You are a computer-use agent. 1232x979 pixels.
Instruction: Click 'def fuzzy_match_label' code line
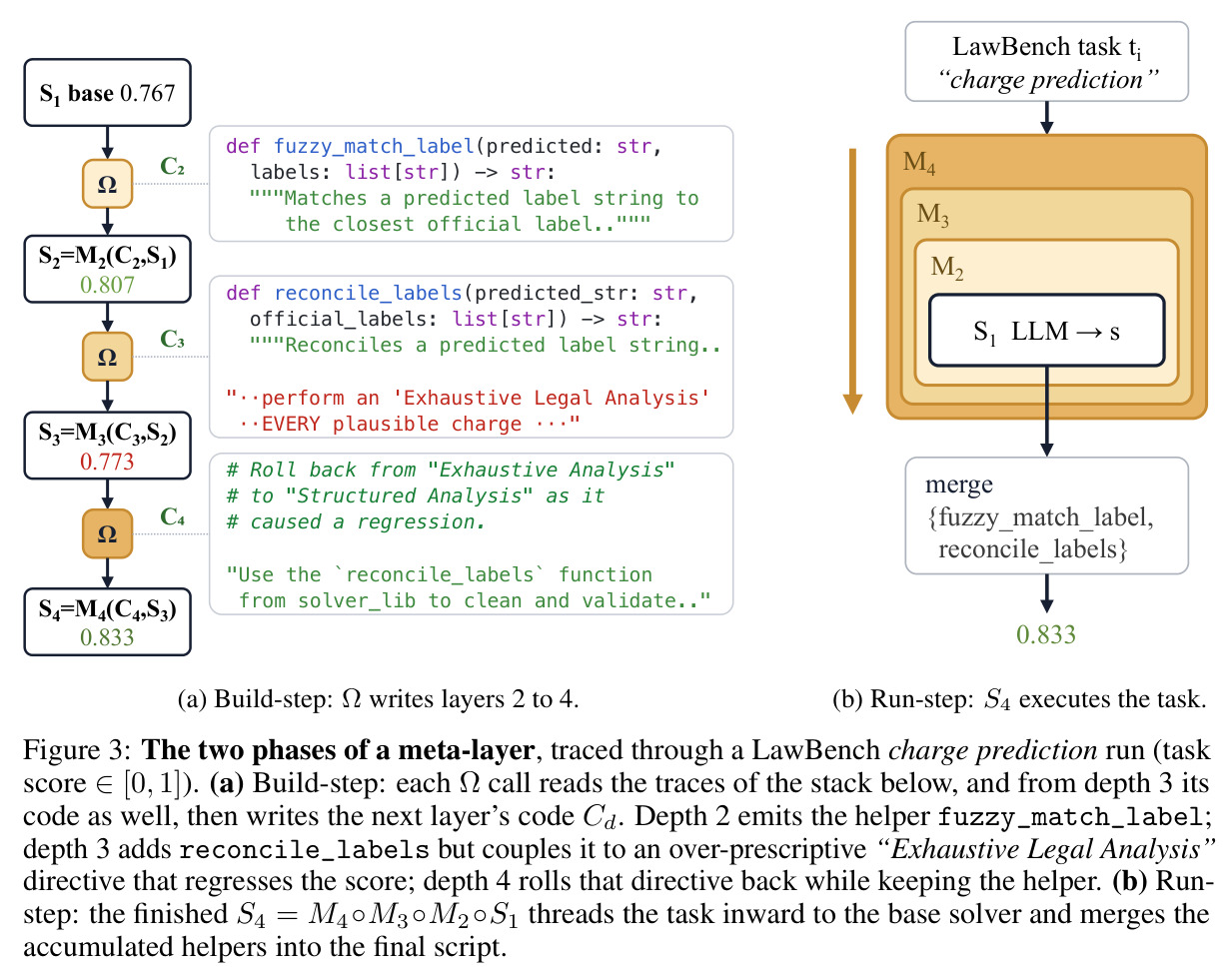[444, 146]
